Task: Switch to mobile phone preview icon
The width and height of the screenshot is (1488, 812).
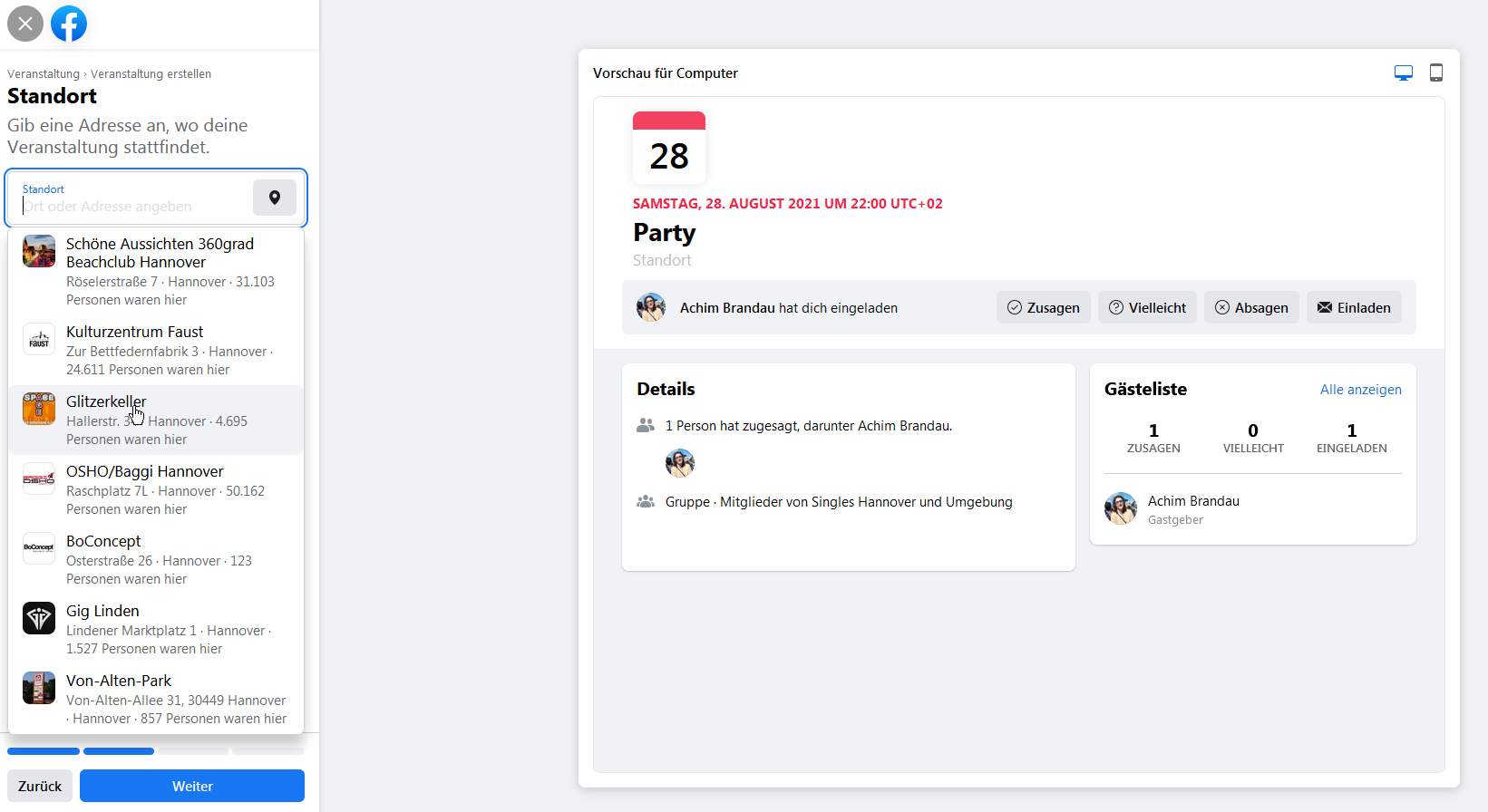Action: click(1436, 72)
